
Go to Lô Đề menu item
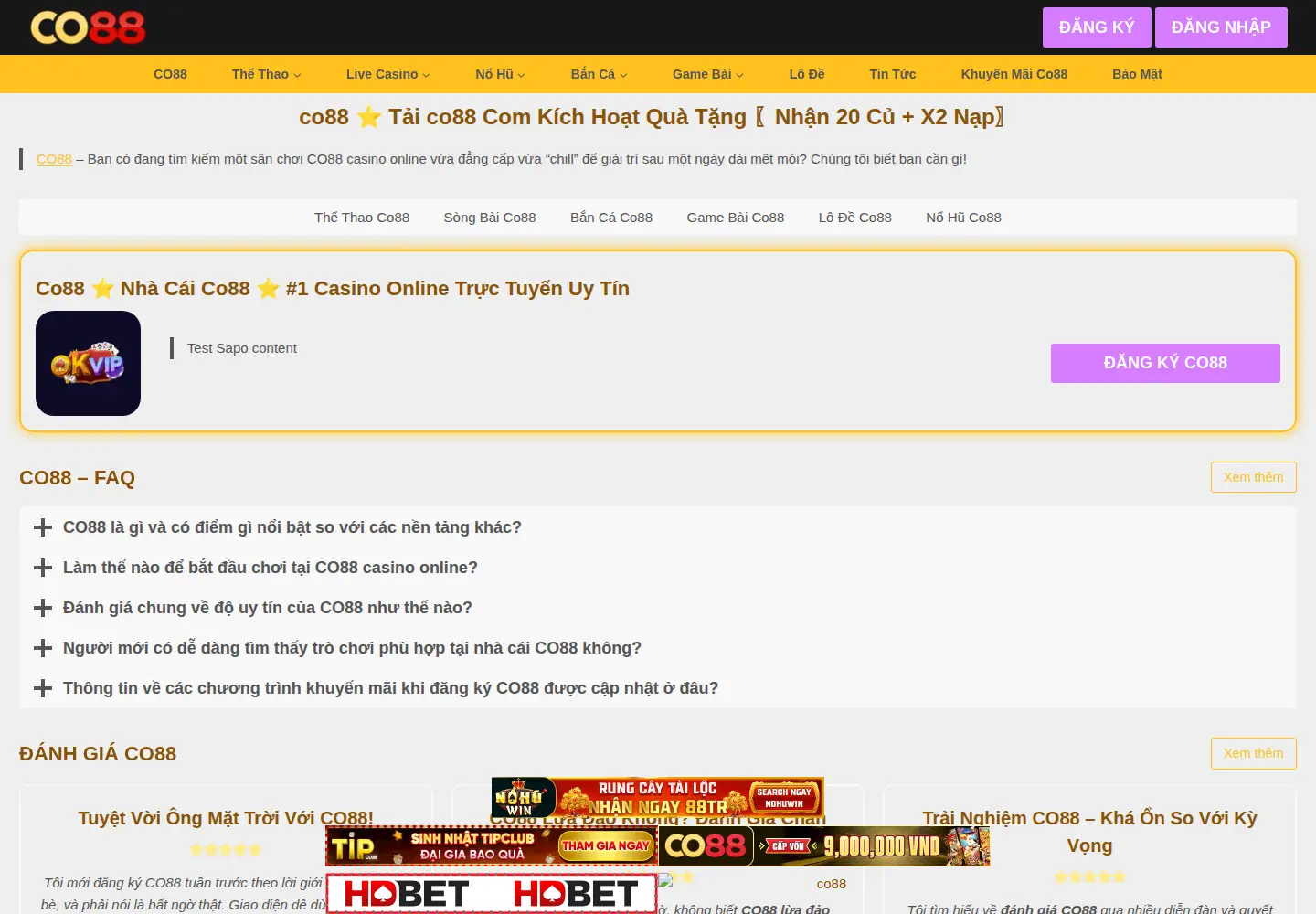pos(807,74)
